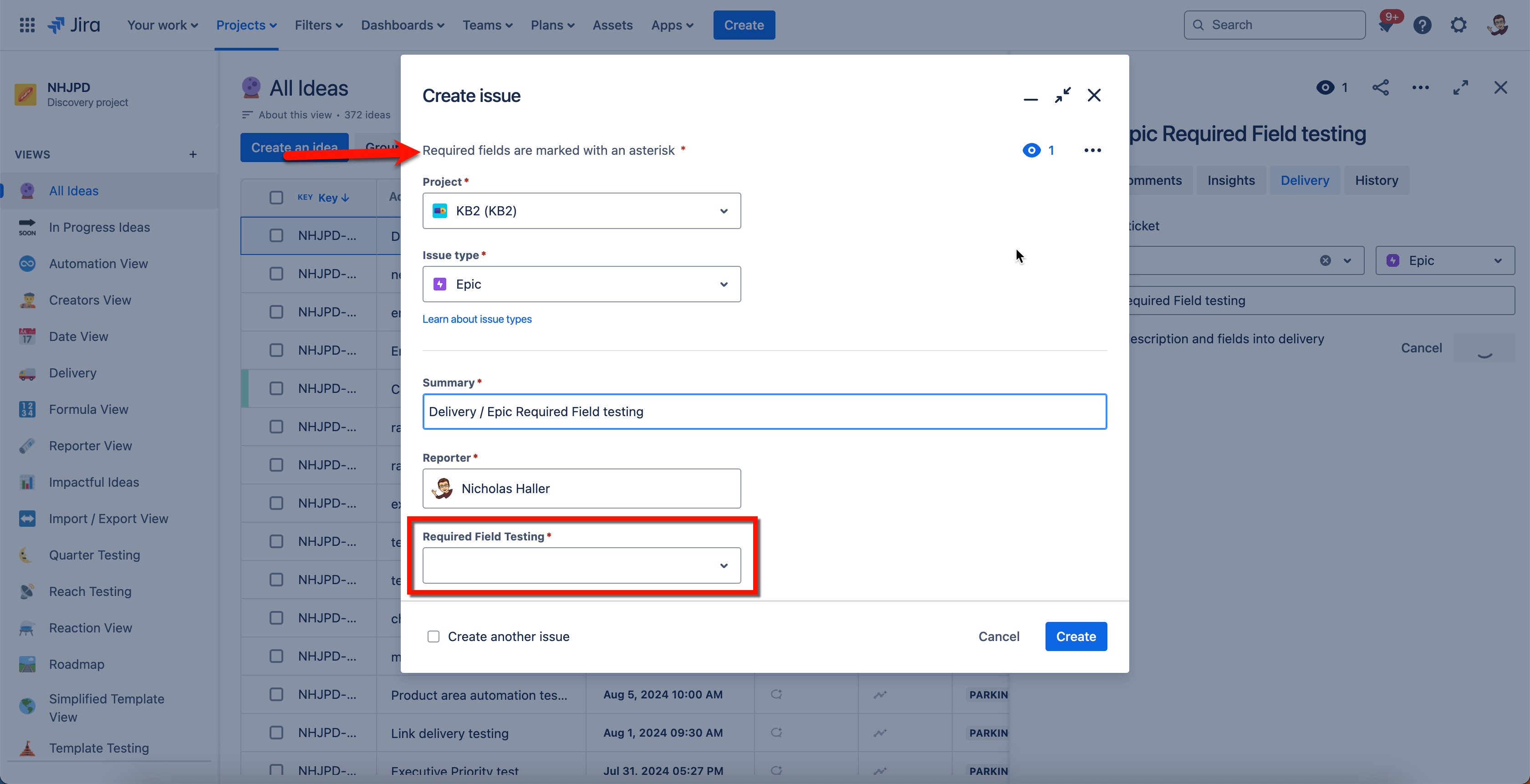
Task: Switch to the History tab
Action: pos(1377,180)
